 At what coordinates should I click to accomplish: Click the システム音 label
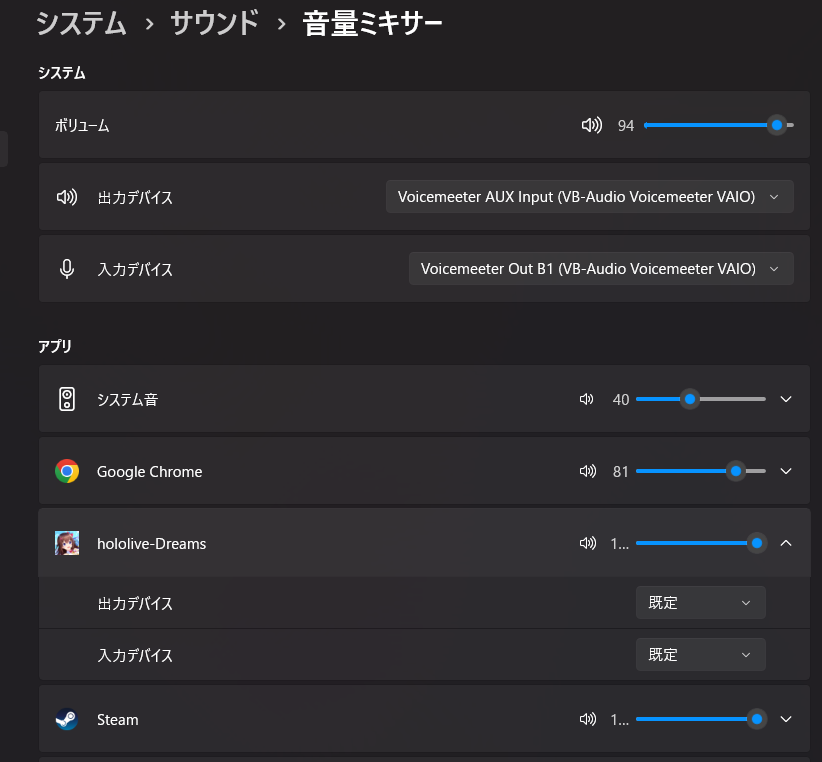click(x=127, y=400)
